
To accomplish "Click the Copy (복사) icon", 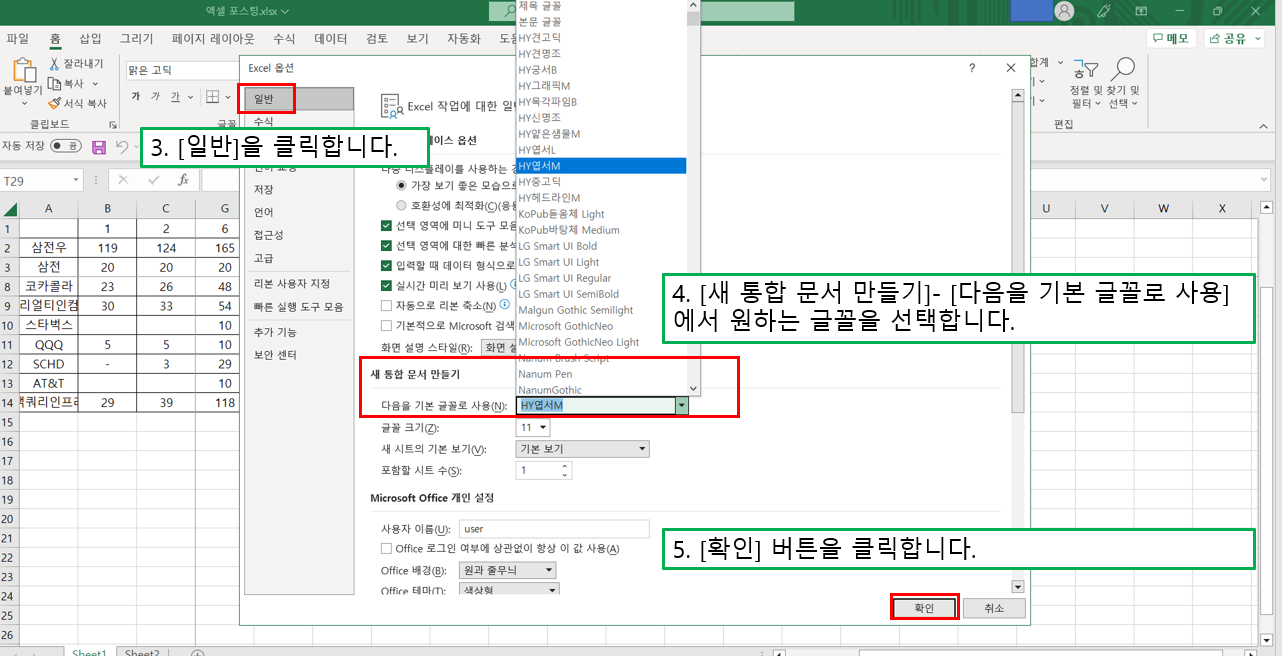I will coord(56,83).
